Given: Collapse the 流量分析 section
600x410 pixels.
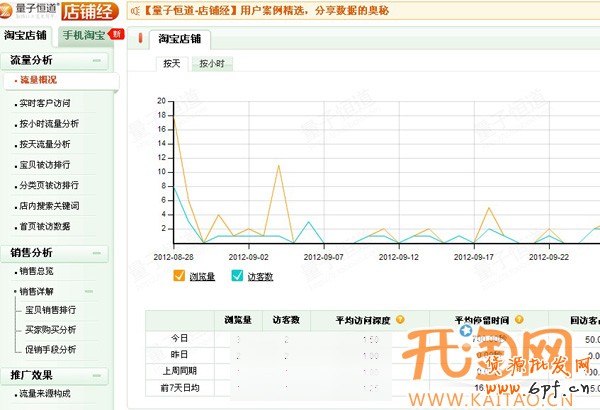Looking at the screenshot, I should [98, 61].
